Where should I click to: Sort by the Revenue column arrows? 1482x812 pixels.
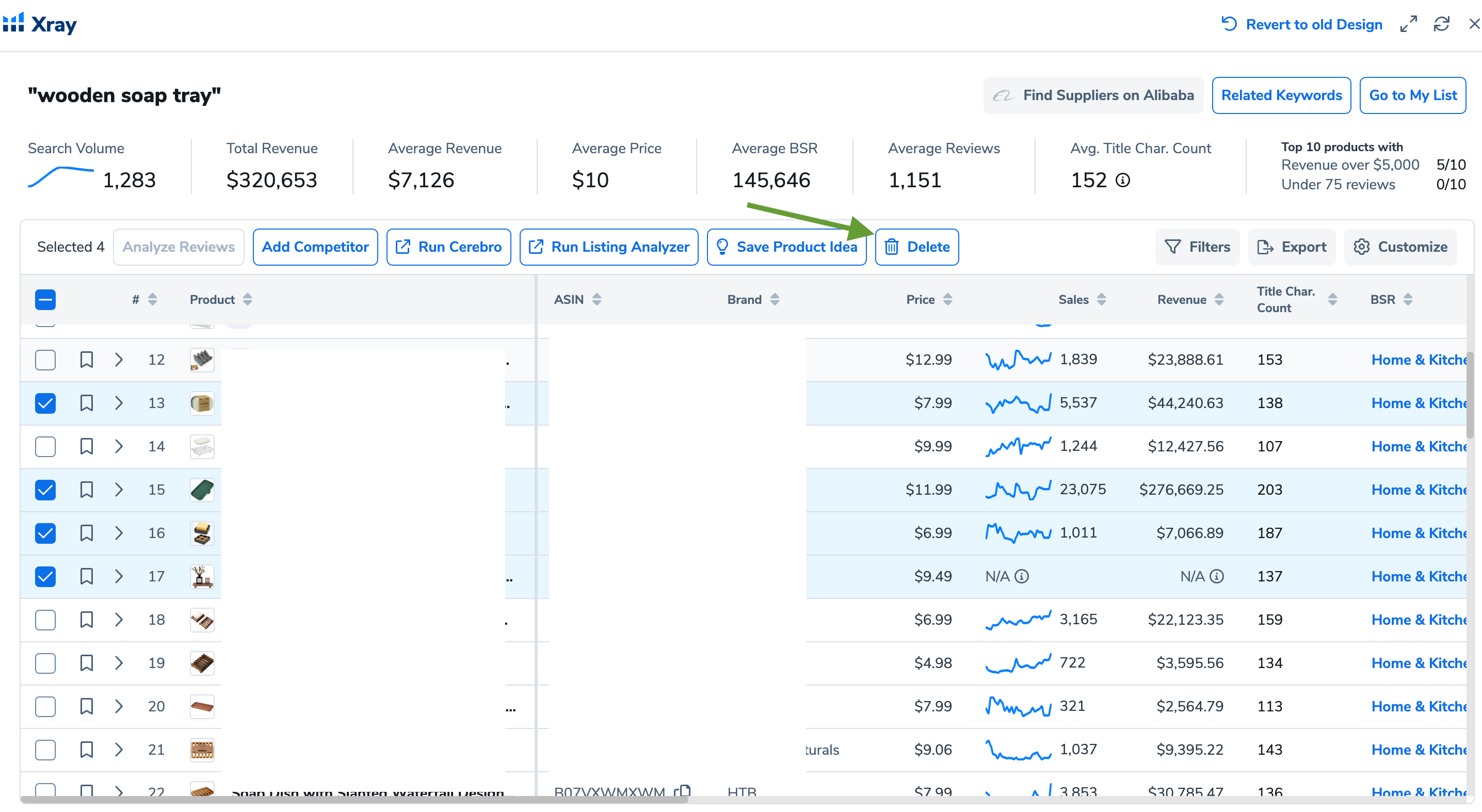(x=1218, y=300)
